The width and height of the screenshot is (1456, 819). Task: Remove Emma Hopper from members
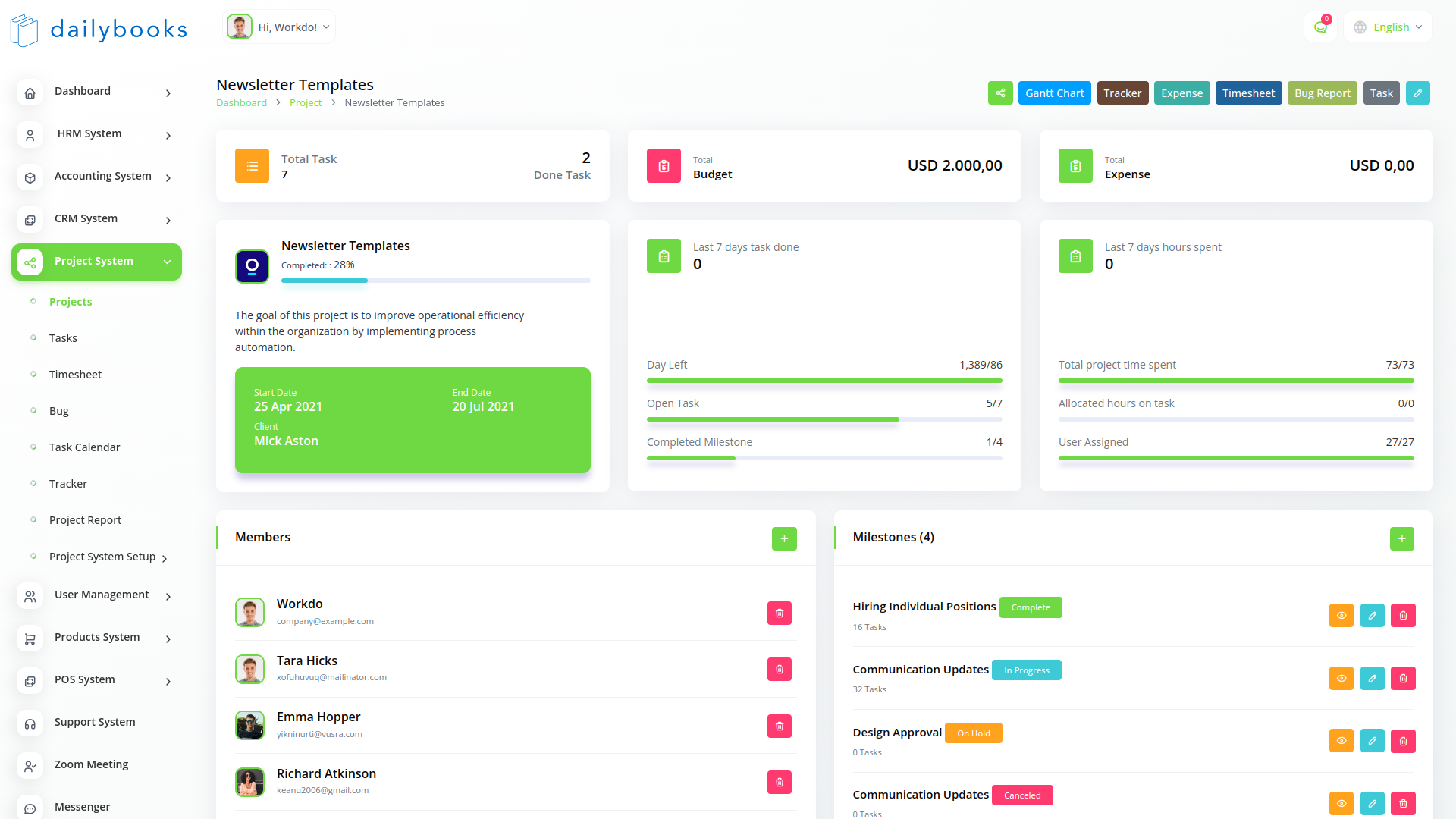tap(779, 726)
